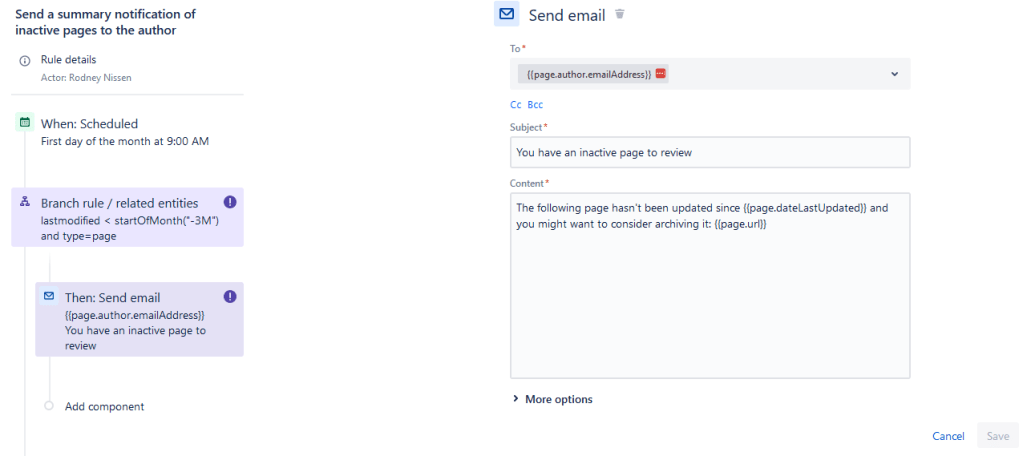The width and height of the screenshot is (1023, 456).
Task: Click the Branch rule hierarchy icon
Action: coord(25,202)
